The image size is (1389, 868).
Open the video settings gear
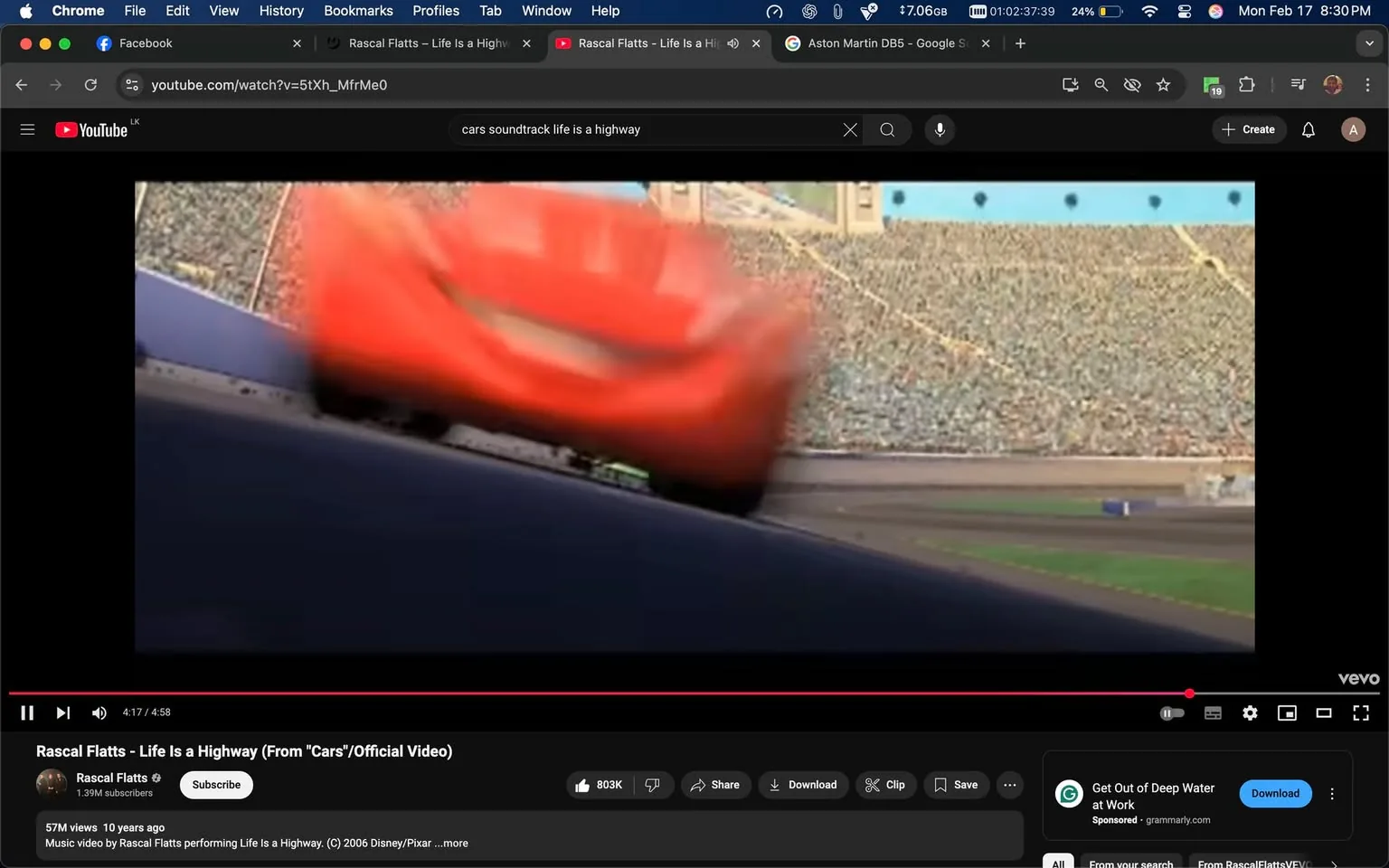pos(1249,712)
